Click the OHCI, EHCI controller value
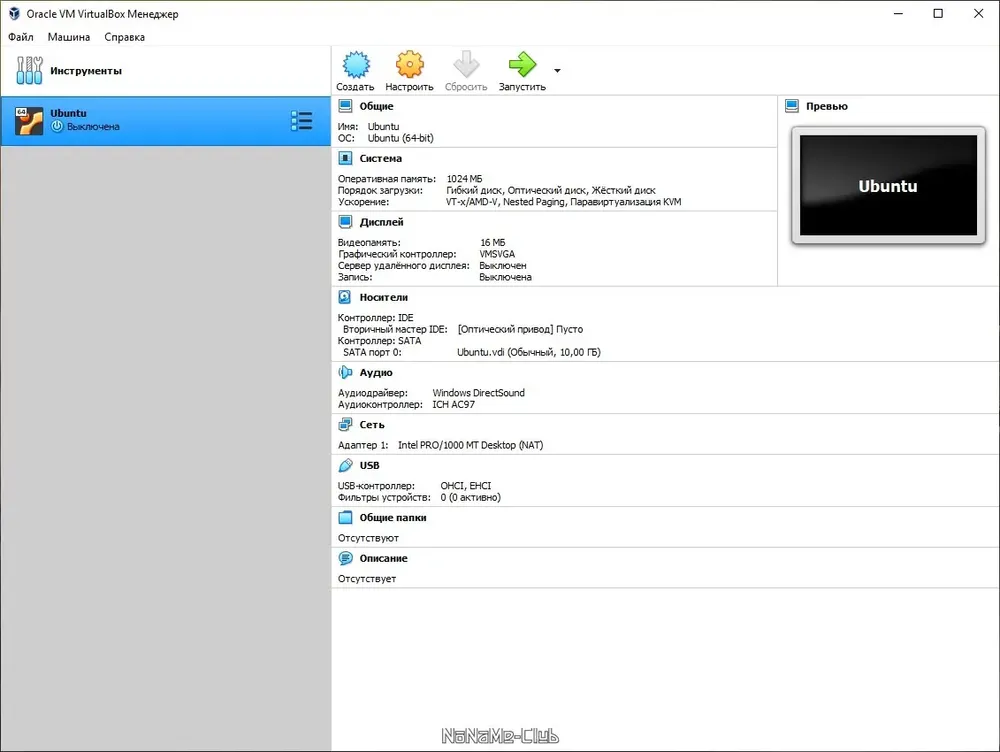The image size is (1000, 752). pos(466,487)
